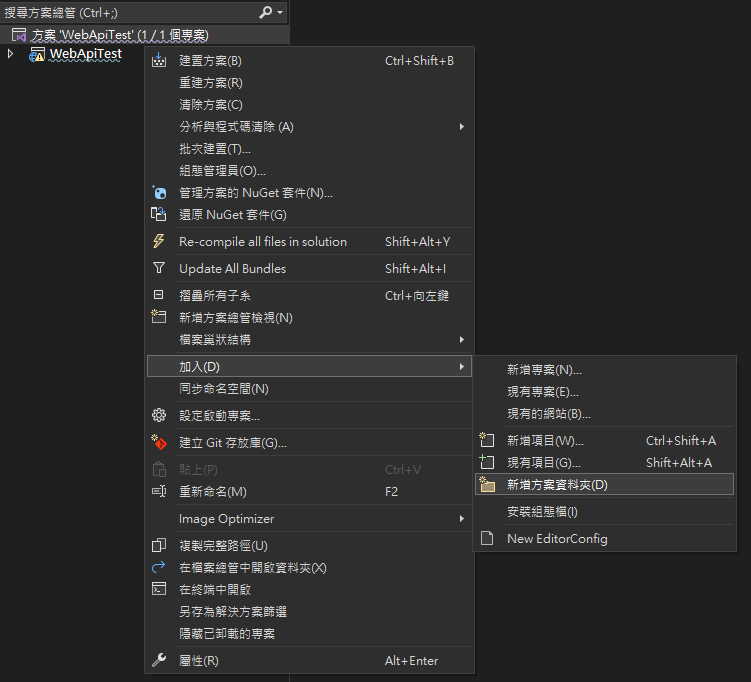Expand Image Optimizer submenu arrow
Screen dimensions: 751x682
[x=462, y=519]
